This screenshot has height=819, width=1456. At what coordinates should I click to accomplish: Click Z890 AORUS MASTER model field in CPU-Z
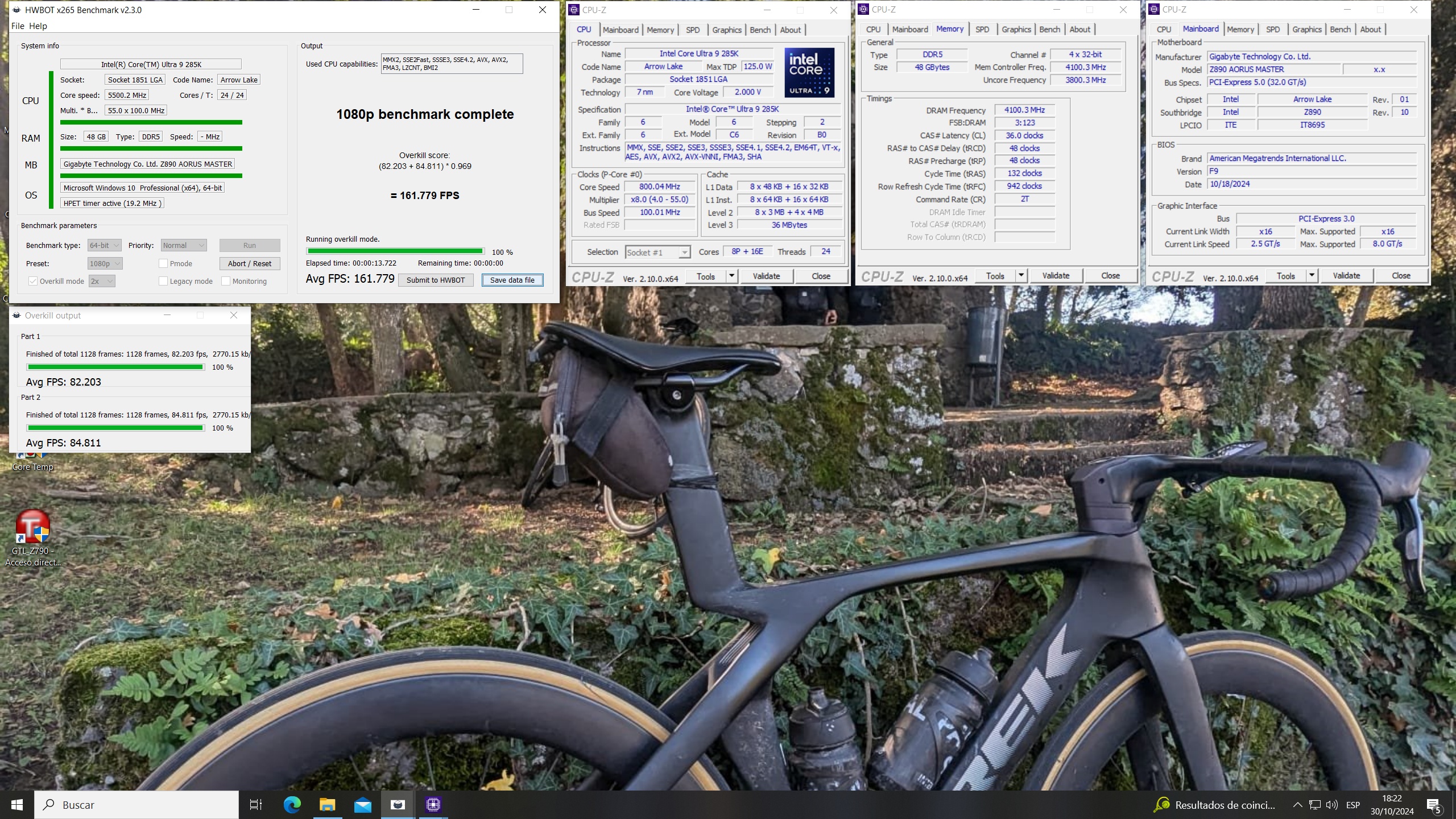(x=1274, y=69)
